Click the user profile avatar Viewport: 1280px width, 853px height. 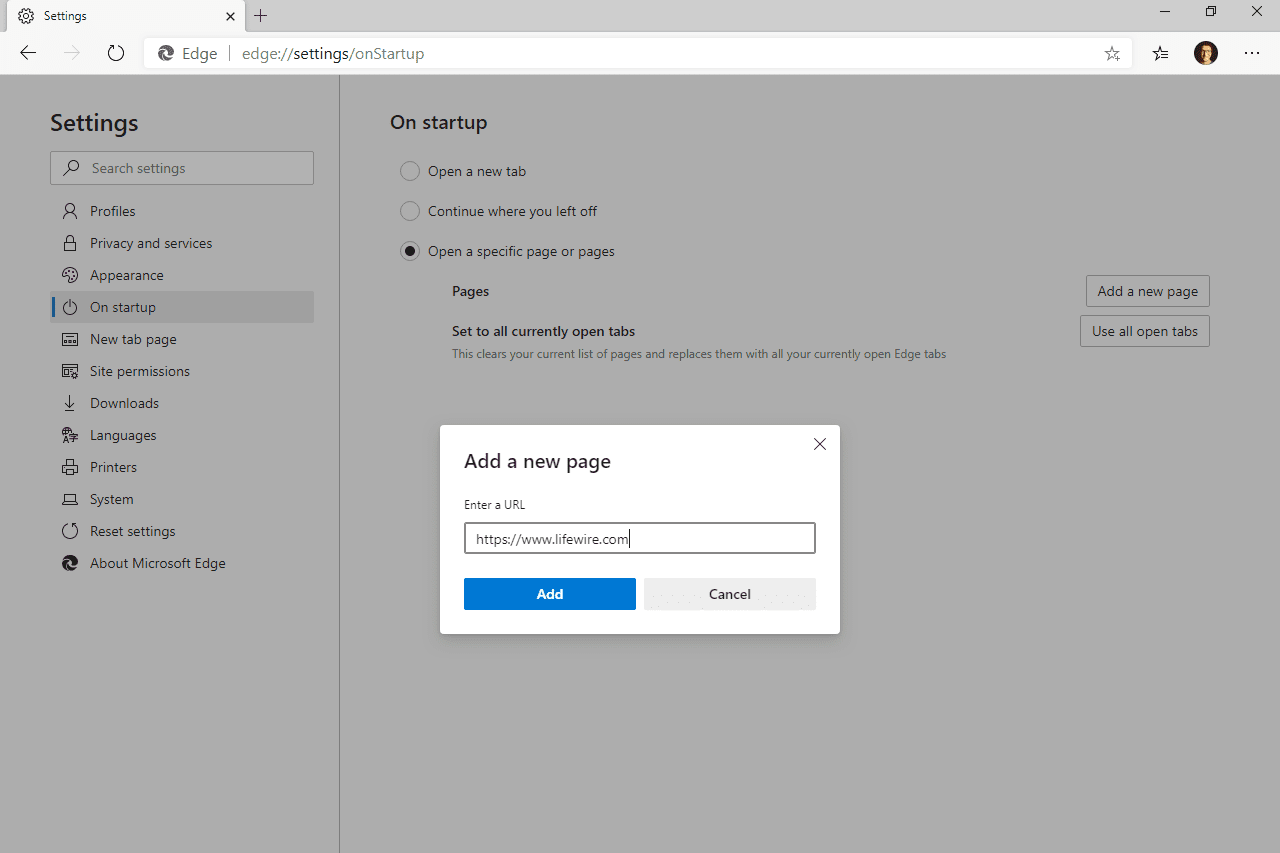point(1206,54)
